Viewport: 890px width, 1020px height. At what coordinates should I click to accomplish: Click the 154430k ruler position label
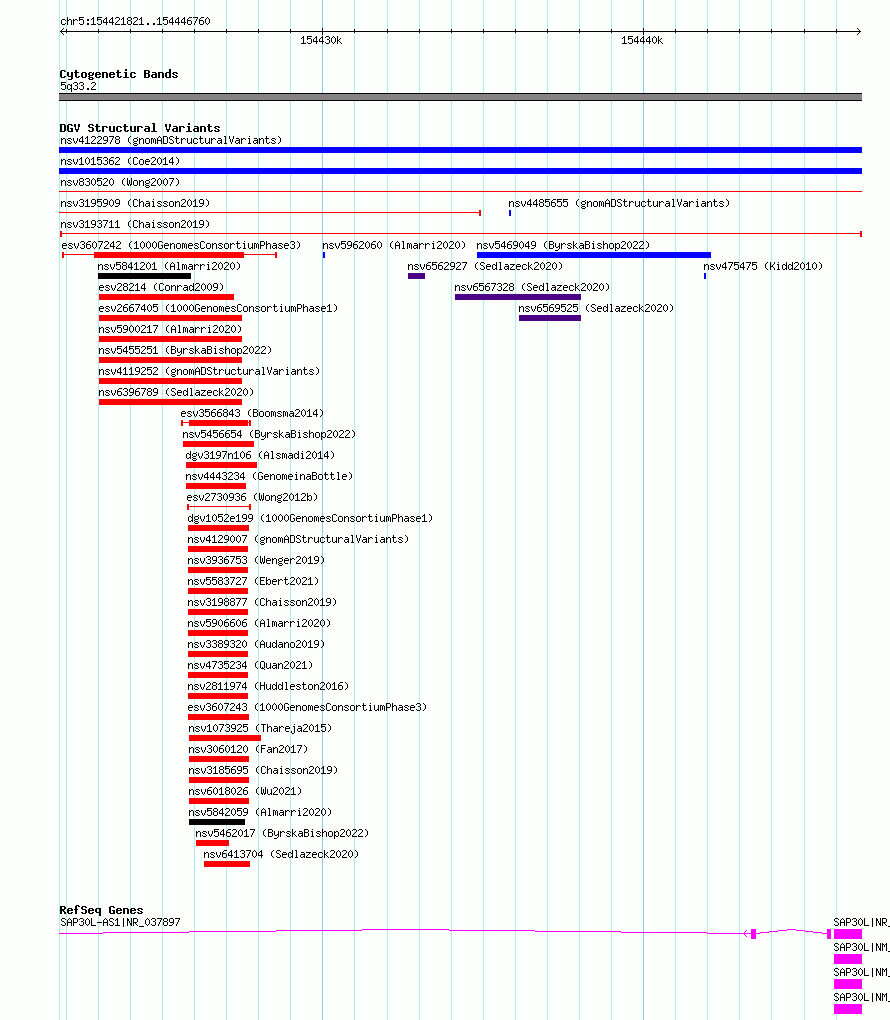[321, 40]
